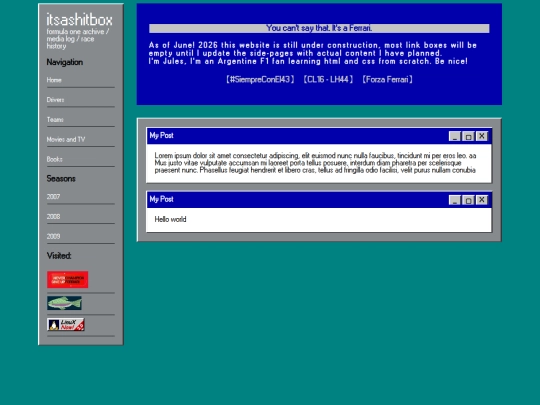Click the Hello world post text
The width and height of the screenshot is (540, 405).
click(170, 219)
